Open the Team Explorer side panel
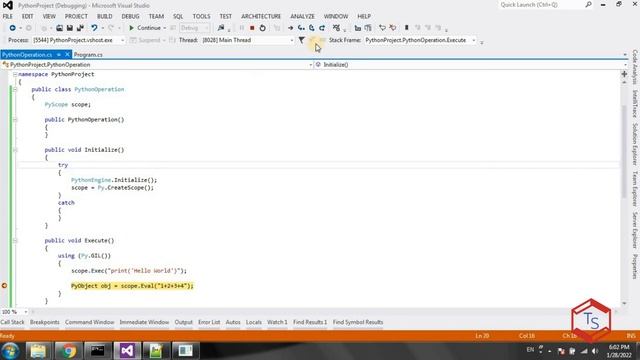Image resolution: width=640 pixels, height=360 pixels. (x=635, y=189)
